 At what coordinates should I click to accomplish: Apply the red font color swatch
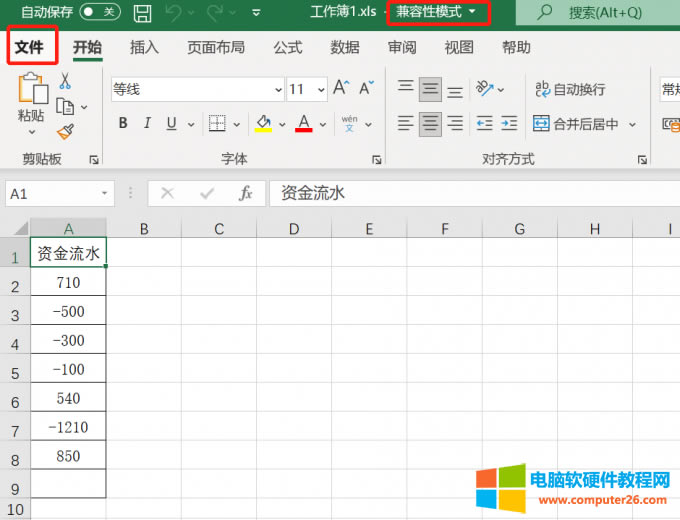[x=304, y=124]
